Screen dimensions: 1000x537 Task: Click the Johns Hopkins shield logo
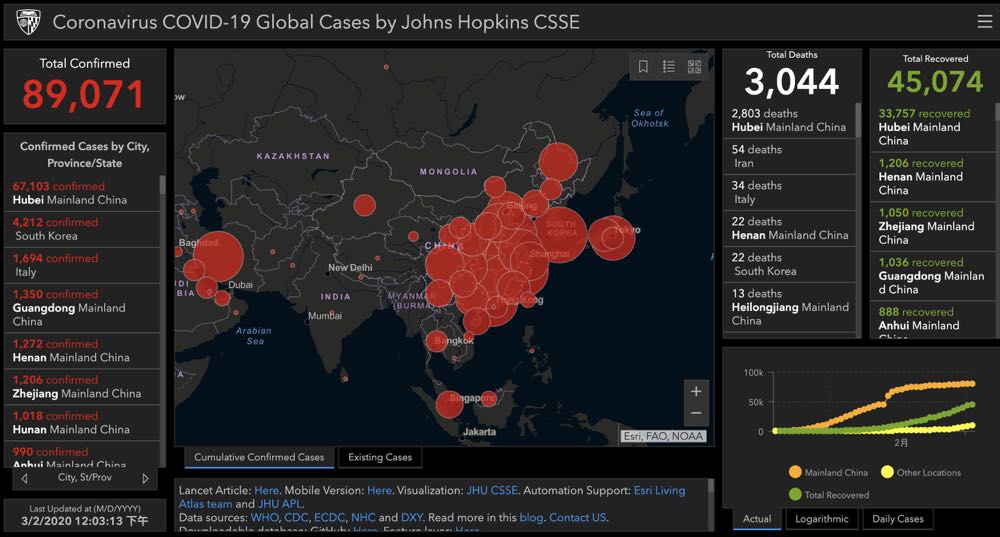27,22
